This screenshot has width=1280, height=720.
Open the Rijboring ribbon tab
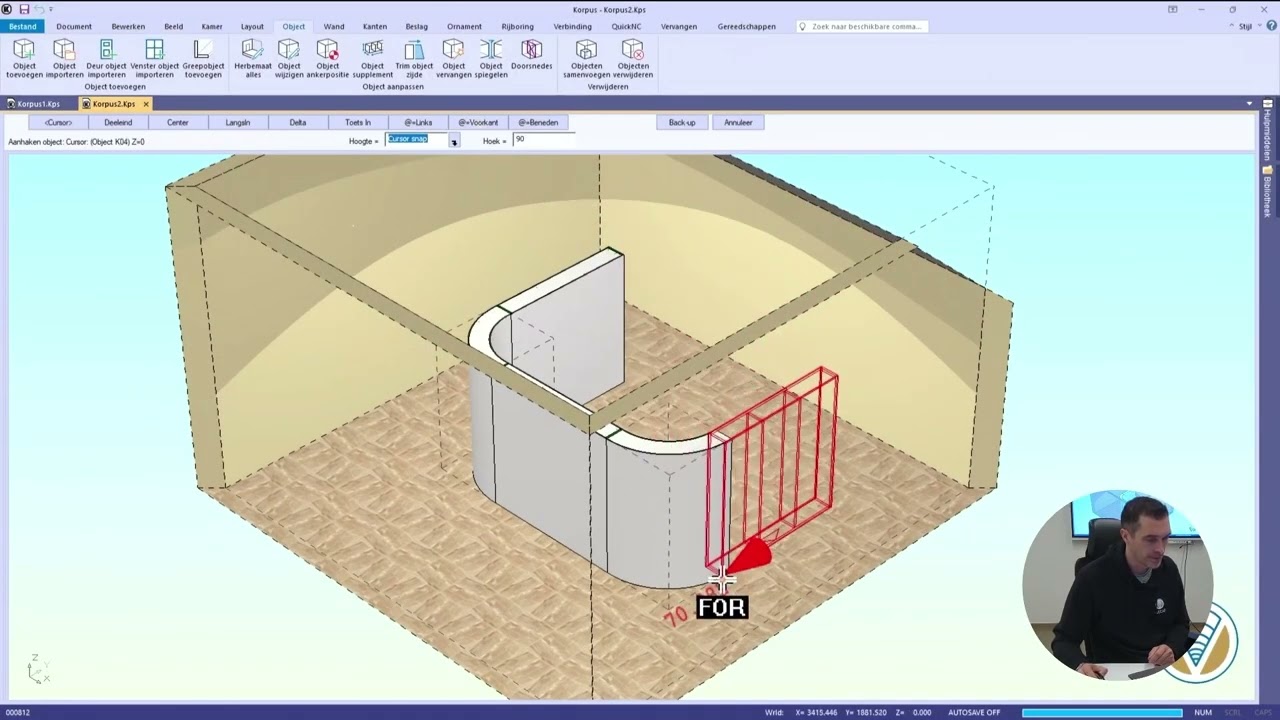(x=517, y=26)
